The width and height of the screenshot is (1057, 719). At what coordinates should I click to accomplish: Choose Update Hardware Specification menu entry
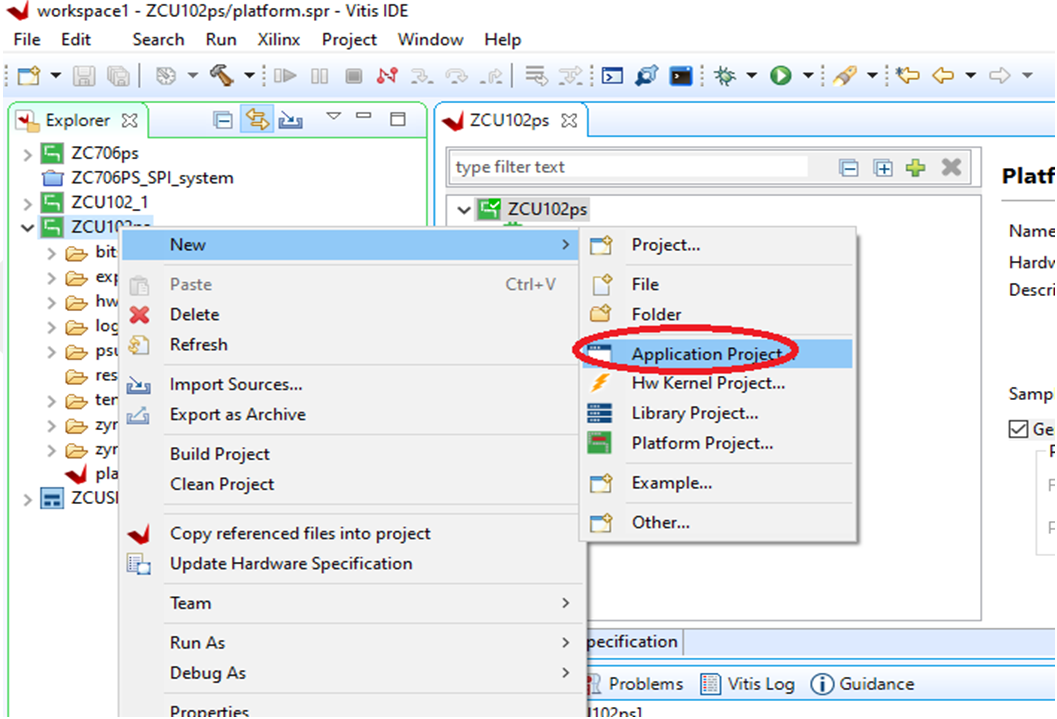click(x=290, y=564)
